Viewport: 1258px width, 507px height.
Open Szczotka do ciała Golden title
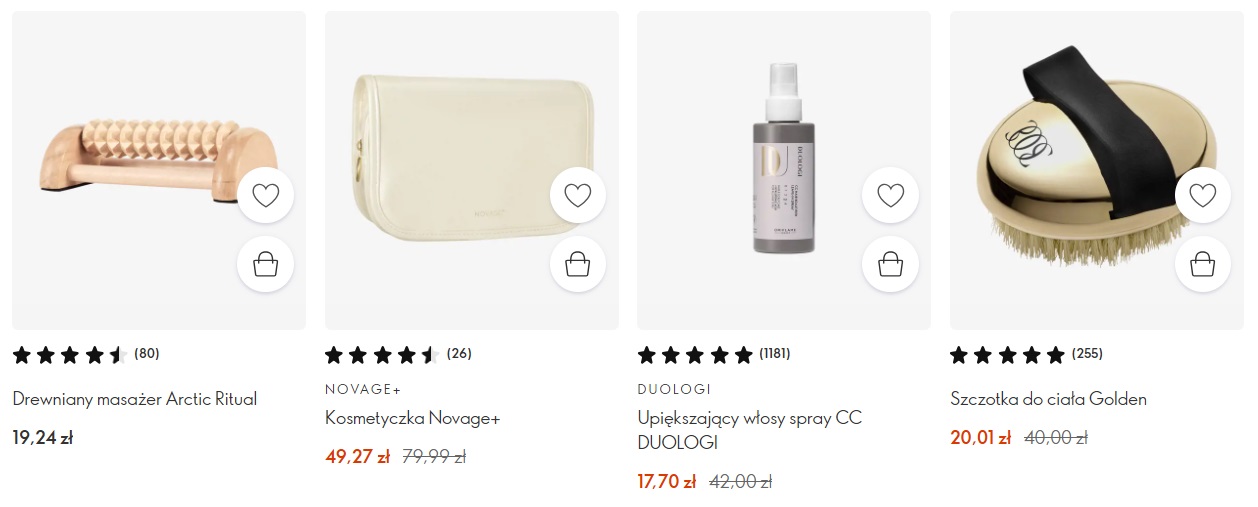click(1048, 399)
